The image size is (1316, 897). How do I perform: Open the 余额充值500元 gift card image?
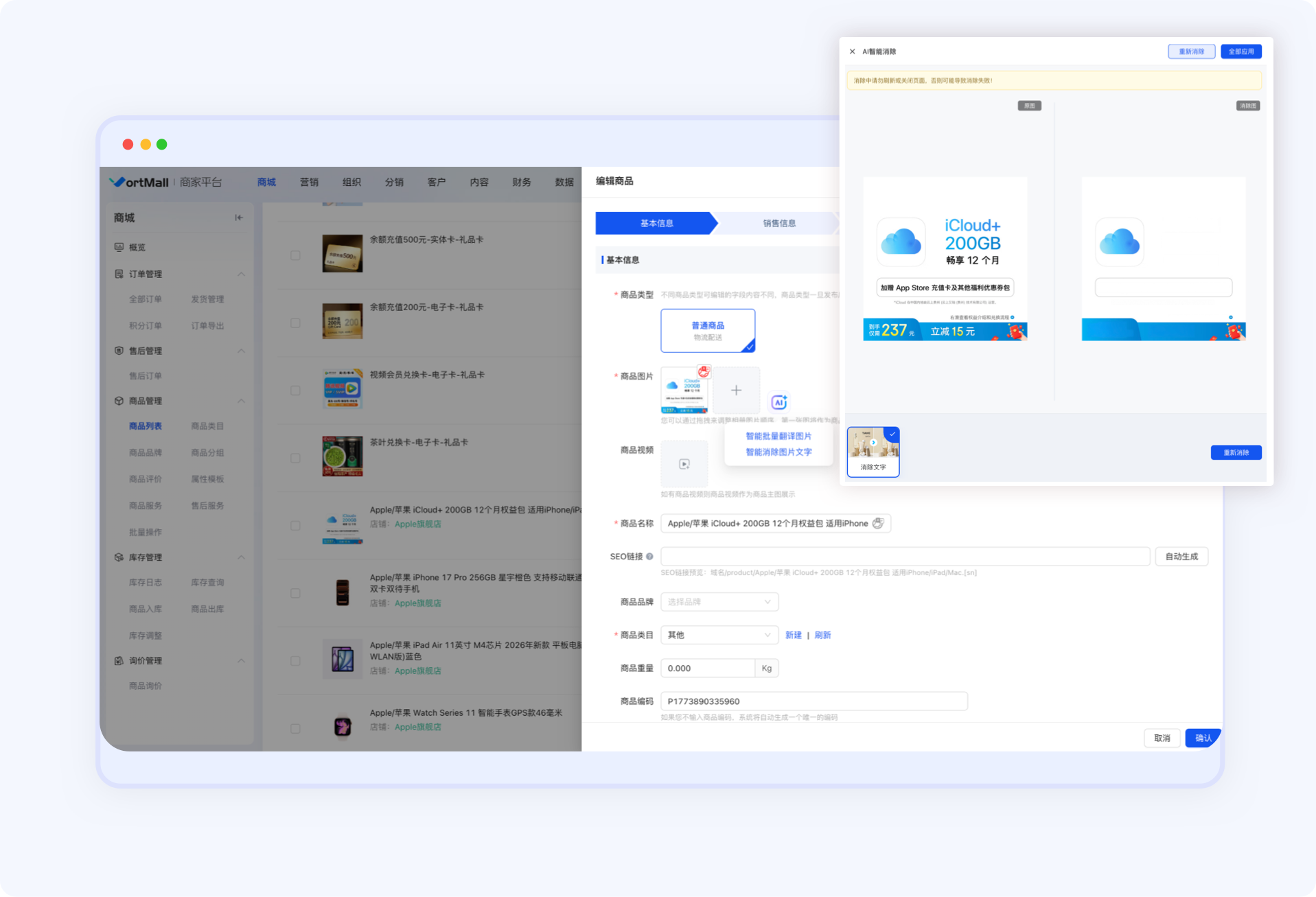pyautogui.click(x=343, y=253)
